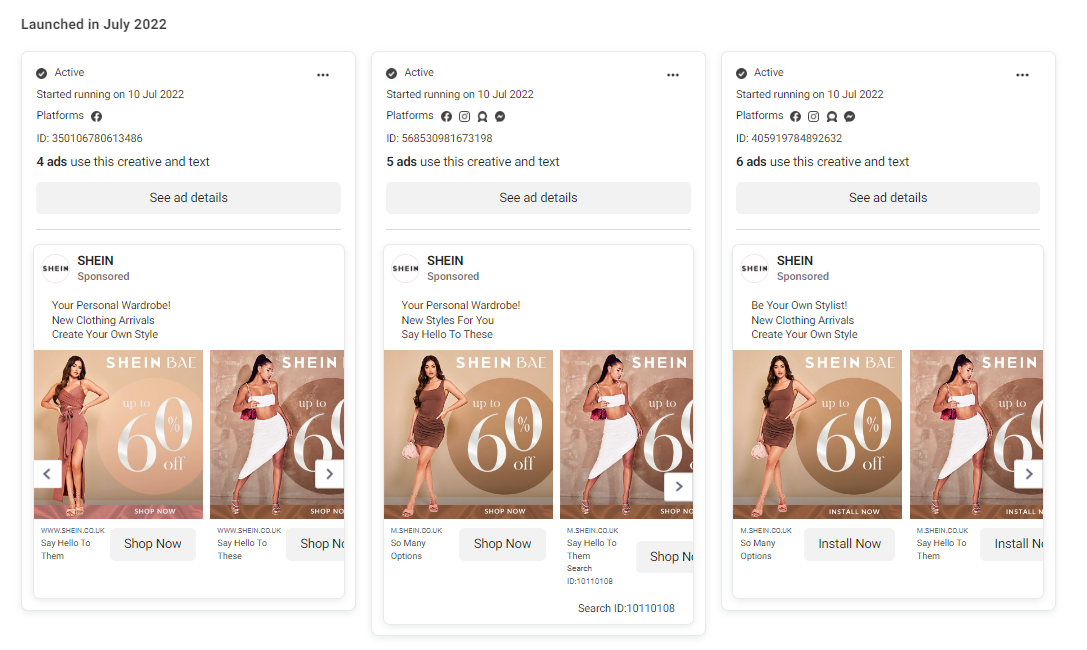This screenshot has width=1087, height=650.
Task: Select '6 ads use this creative and text'
Action: click(822, 161)
